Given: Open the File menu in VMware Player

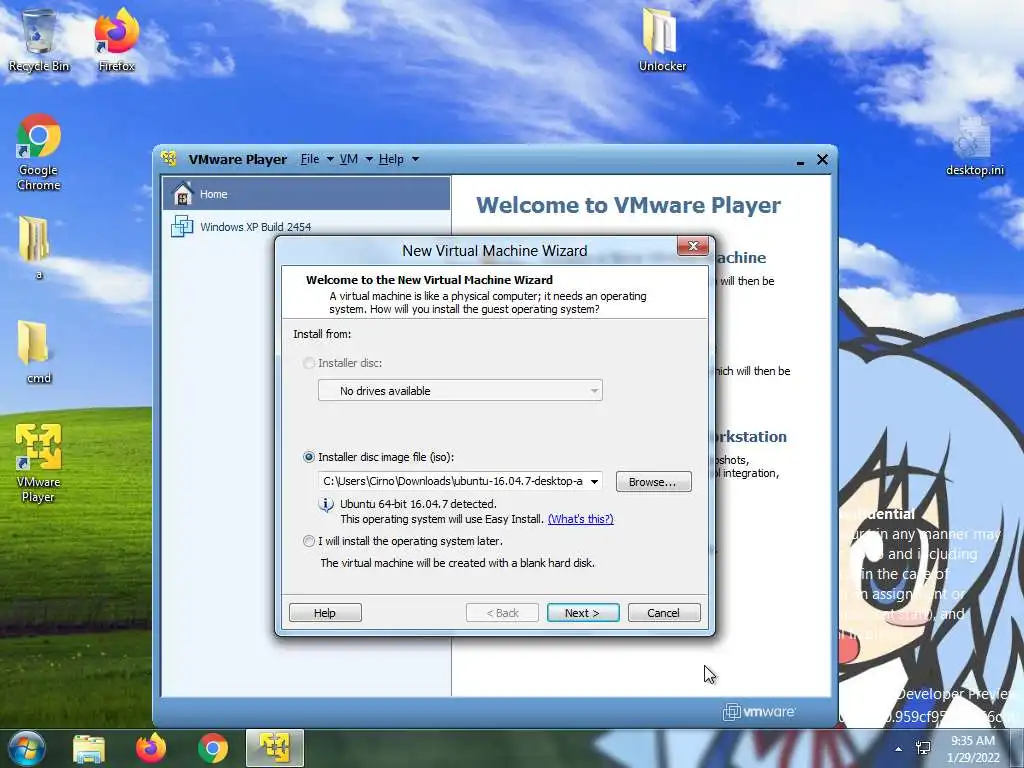Looking at the screenshot, I should pos(310,159).
